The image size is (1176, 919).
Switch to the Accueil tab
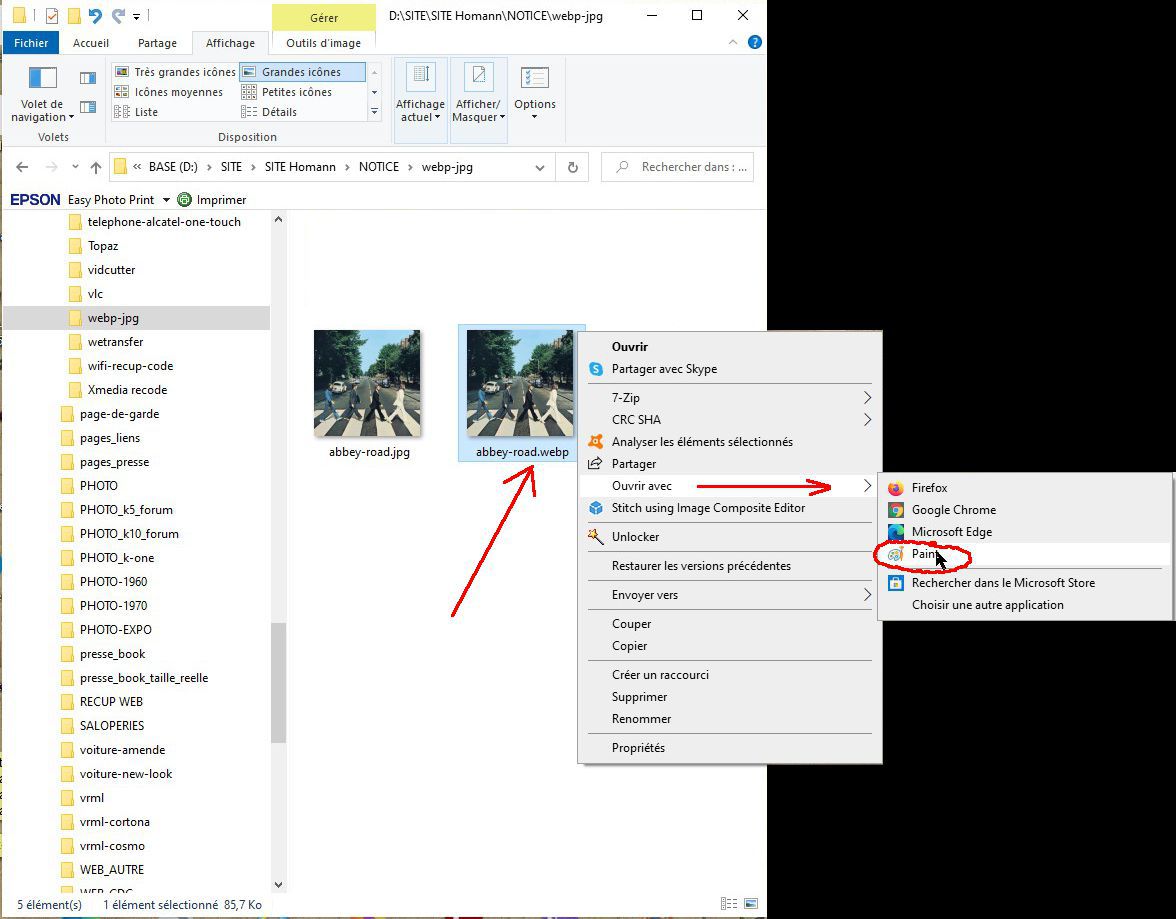pyautogui.click(x=91, y=43)
